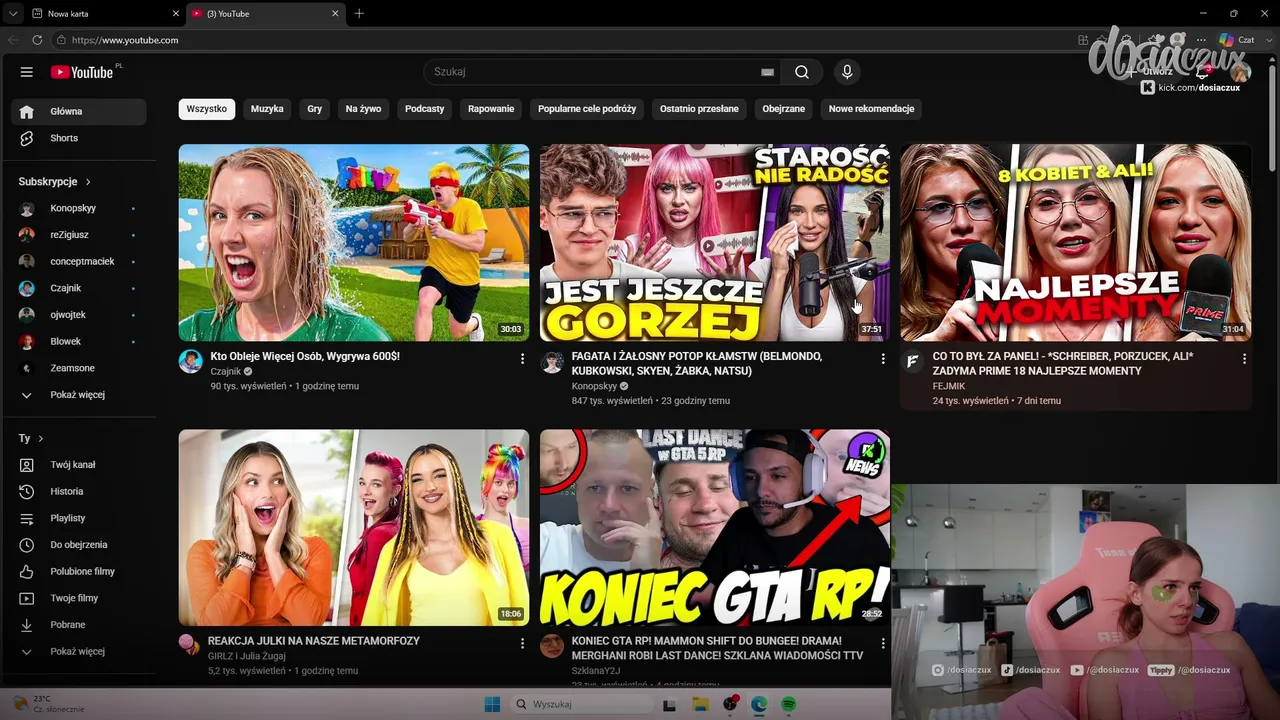This screenshot has height=720, width=1280.
Task: Start voice search with the microphone
Action: point(847,72)
